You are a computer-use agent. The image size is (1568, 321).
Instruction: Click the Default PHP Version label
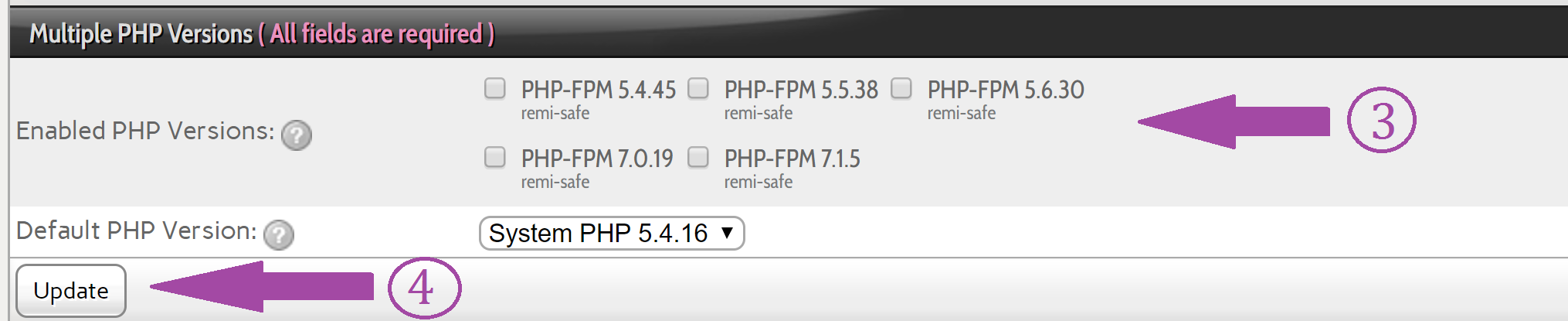[137, 231]
